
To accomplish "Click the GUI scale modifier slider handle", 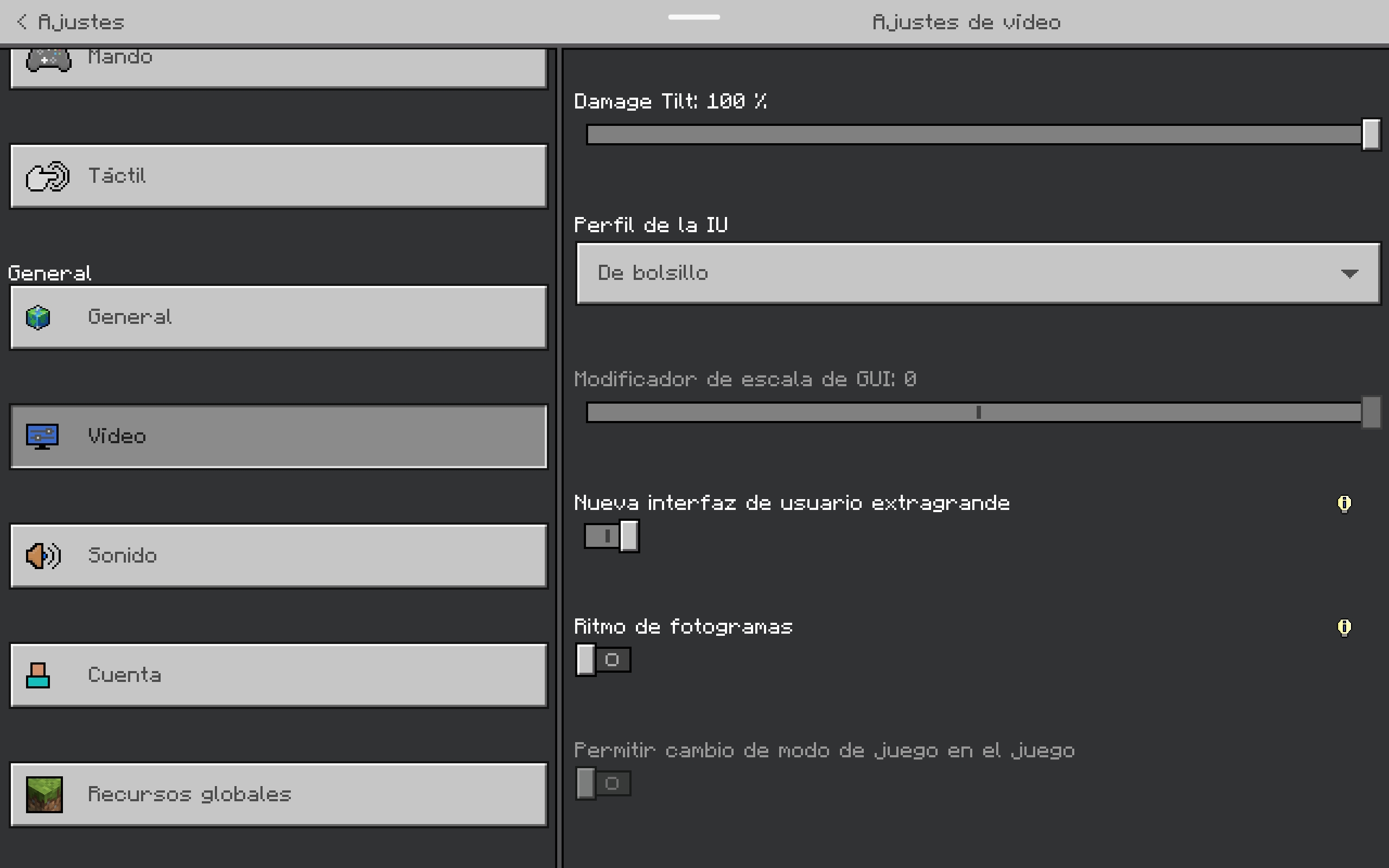I will (x=1371, y=412).
